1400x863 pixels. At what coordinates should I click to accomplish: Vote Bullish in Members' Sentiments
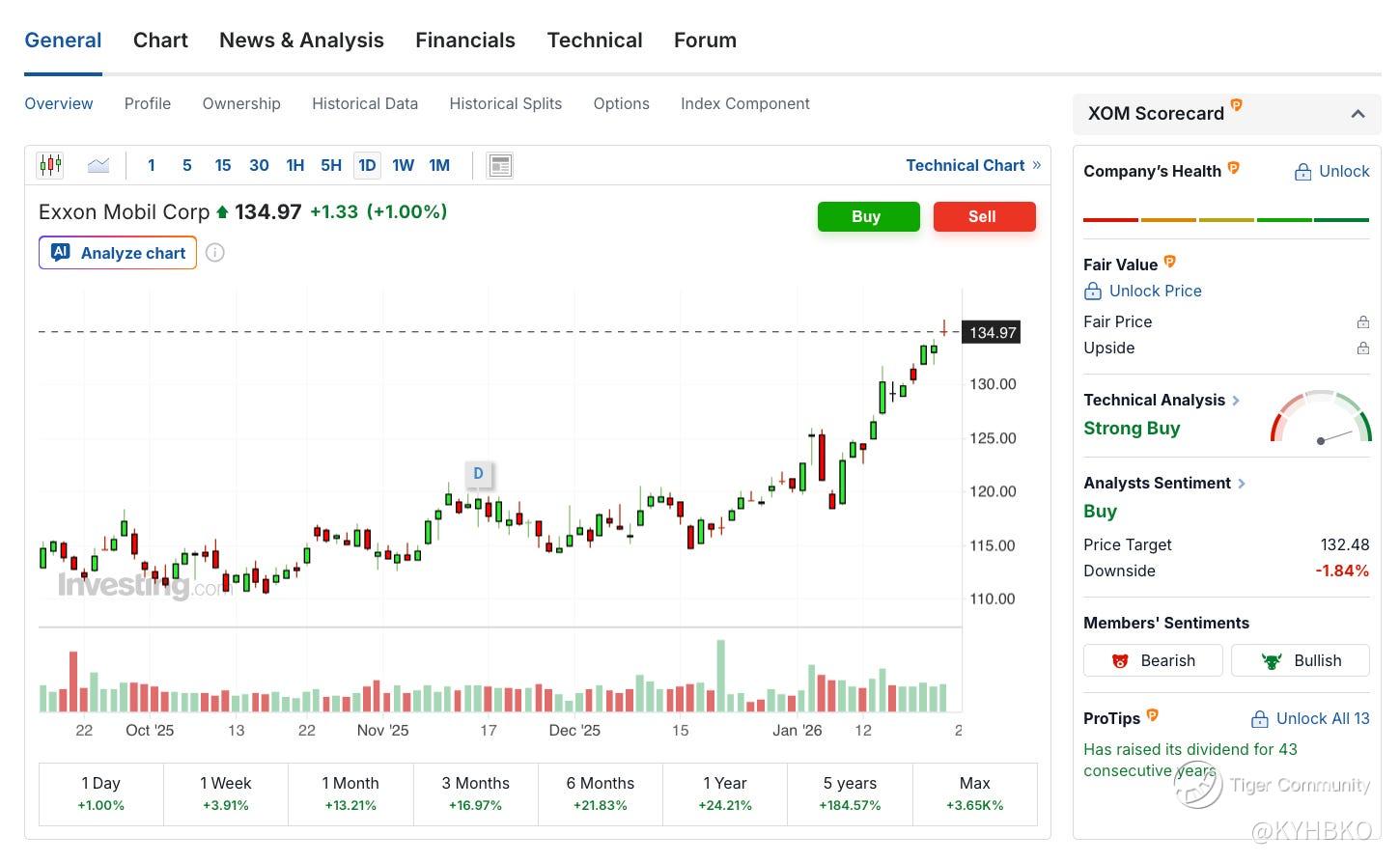click(1301, 660)
